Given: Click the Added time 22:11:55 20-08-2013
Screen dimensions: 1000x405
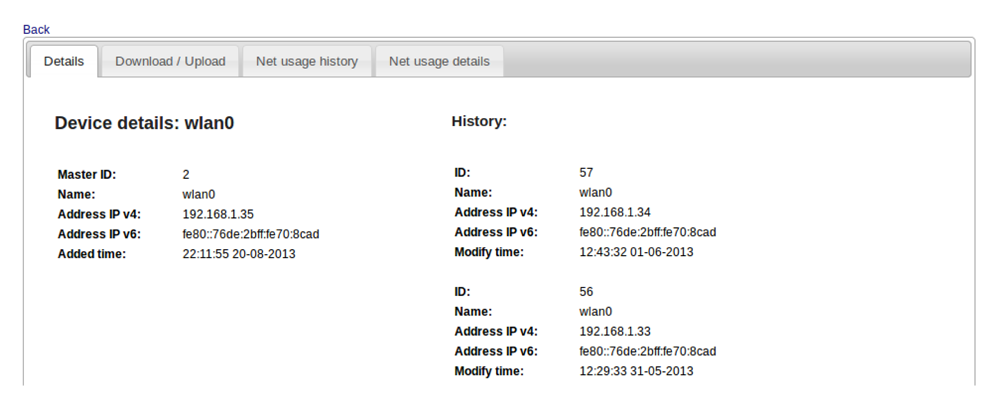Looking at the screenshot, I should tap(239, 254).
